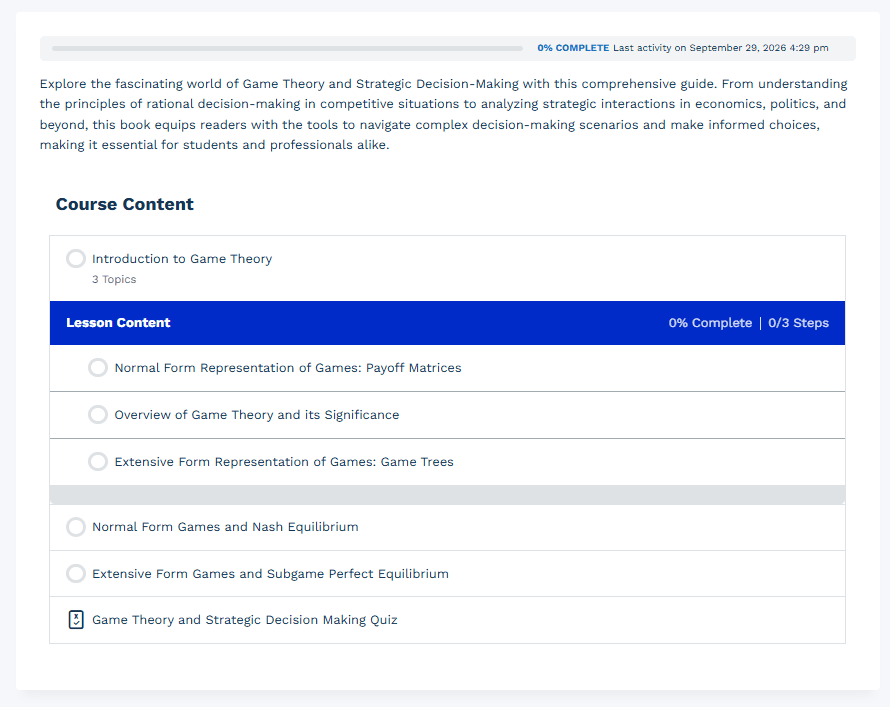This screenshot has height=707, width=890.
Task: Open Normal Form Games and Nash Equilibrium lesson
Action: tap(225, 527)
